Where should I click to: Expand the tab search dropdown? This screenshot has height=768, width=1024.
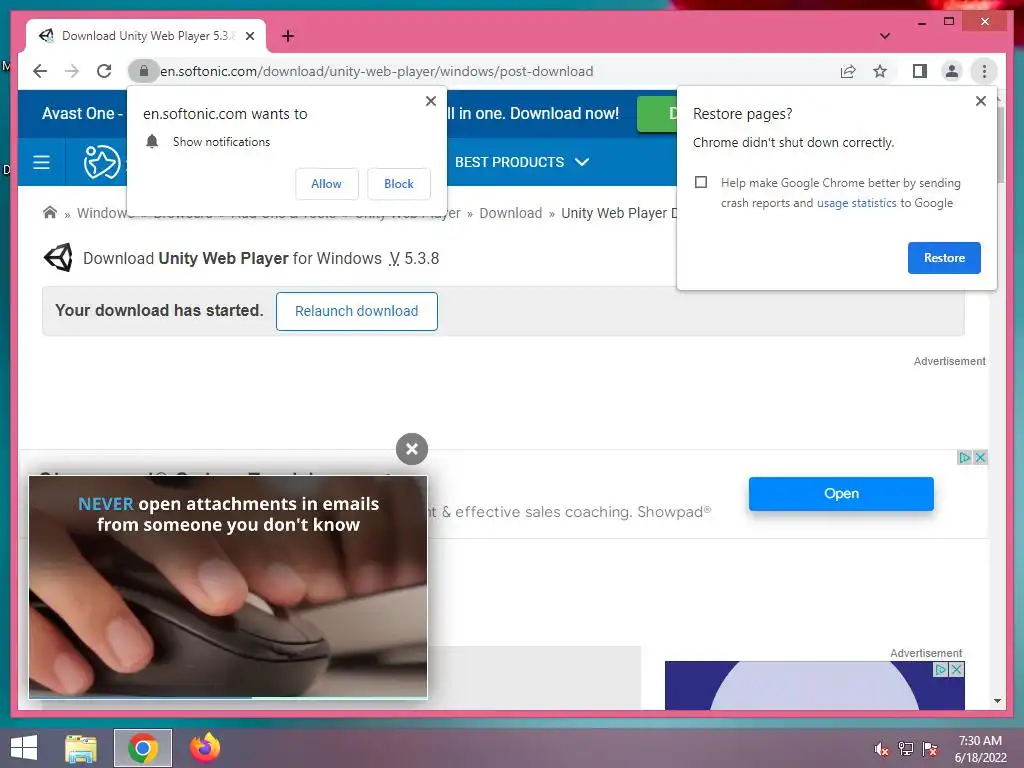(x=884, y=36)
